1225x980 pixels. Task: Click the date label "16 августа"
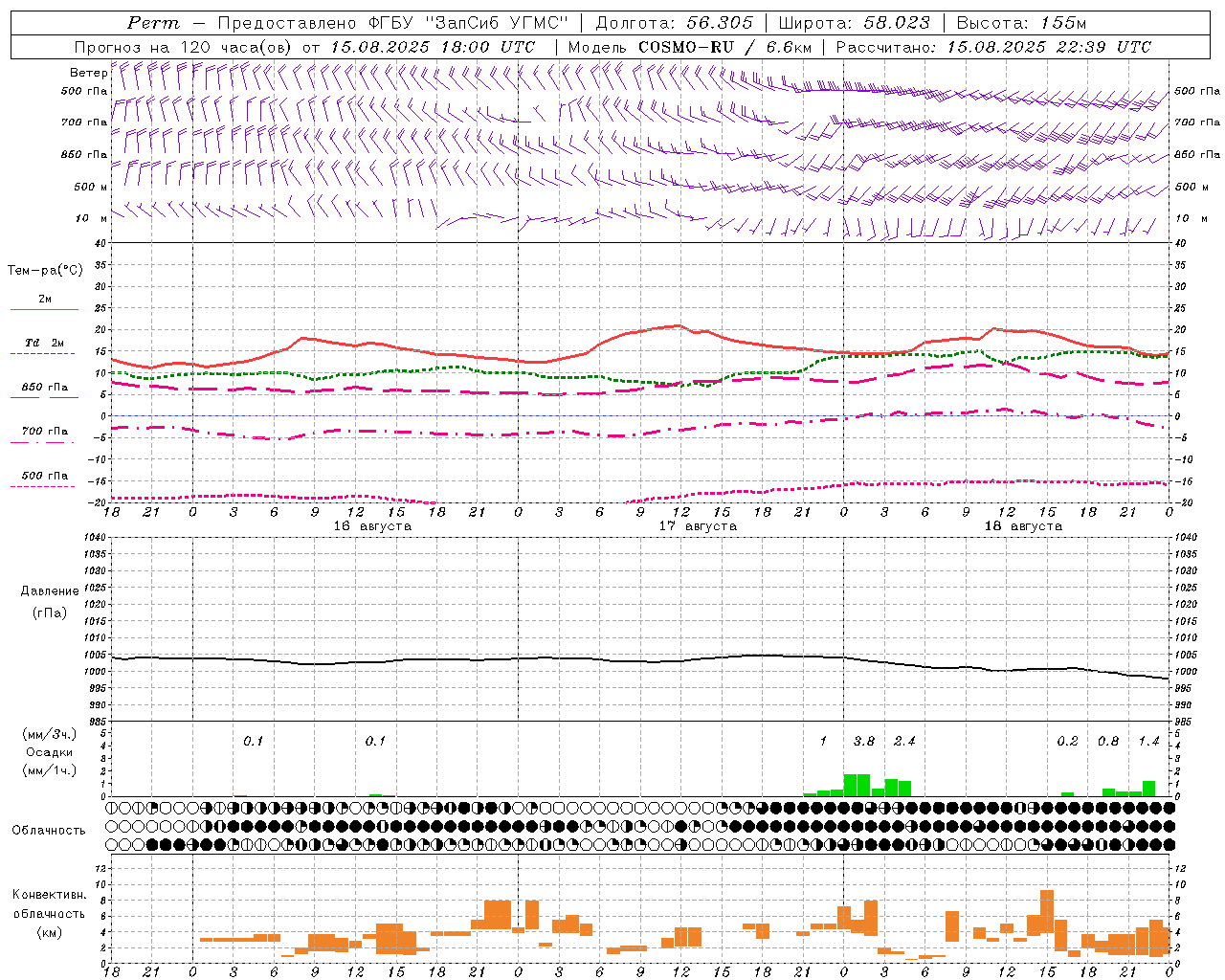tap(372, 526)
